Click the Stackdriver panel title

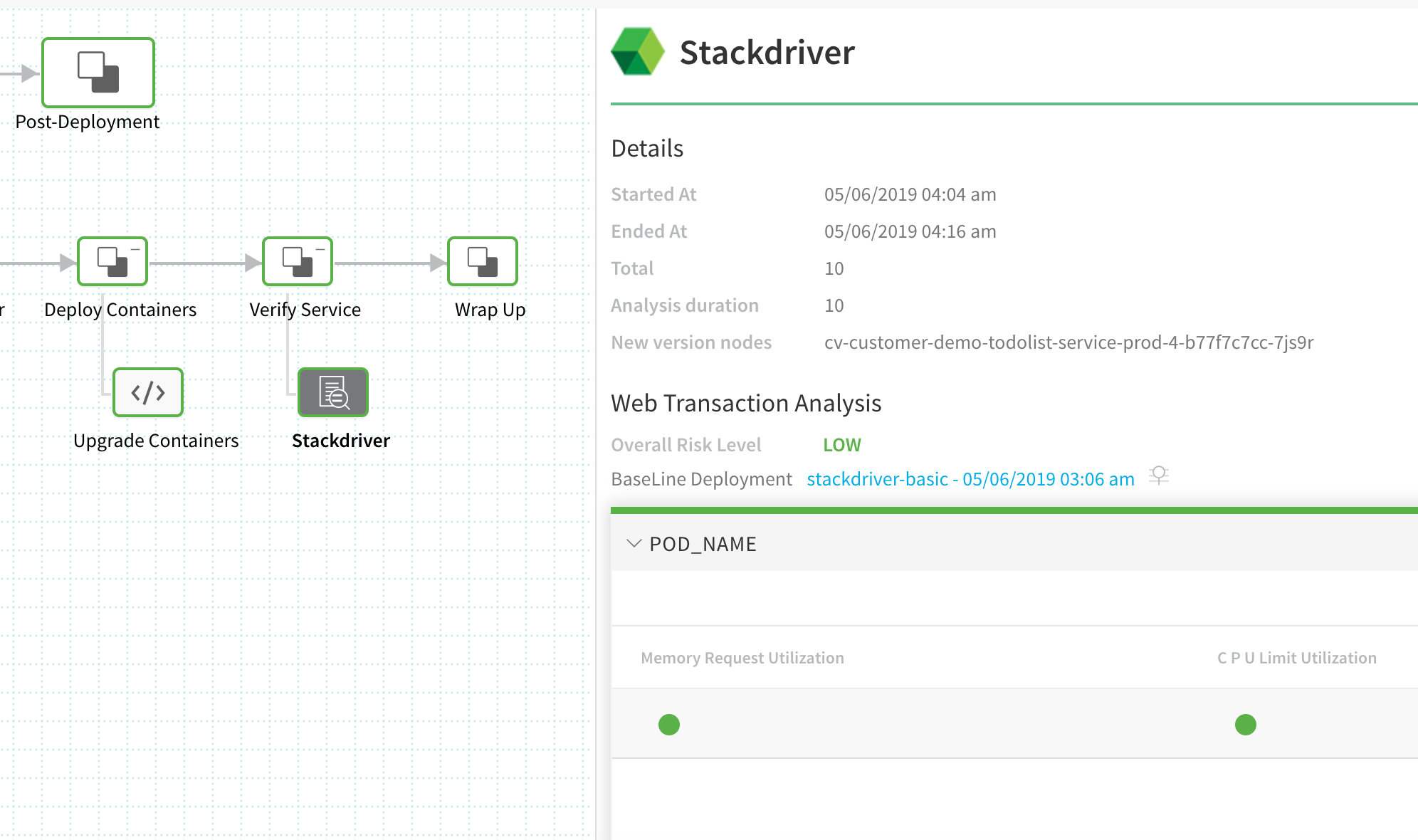click(x=767, y=52)
